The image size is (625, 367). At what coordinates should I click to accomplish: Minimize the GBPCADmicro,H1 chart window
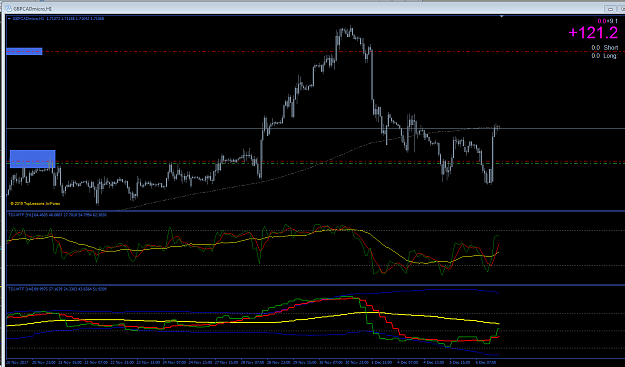coord(610,8)
